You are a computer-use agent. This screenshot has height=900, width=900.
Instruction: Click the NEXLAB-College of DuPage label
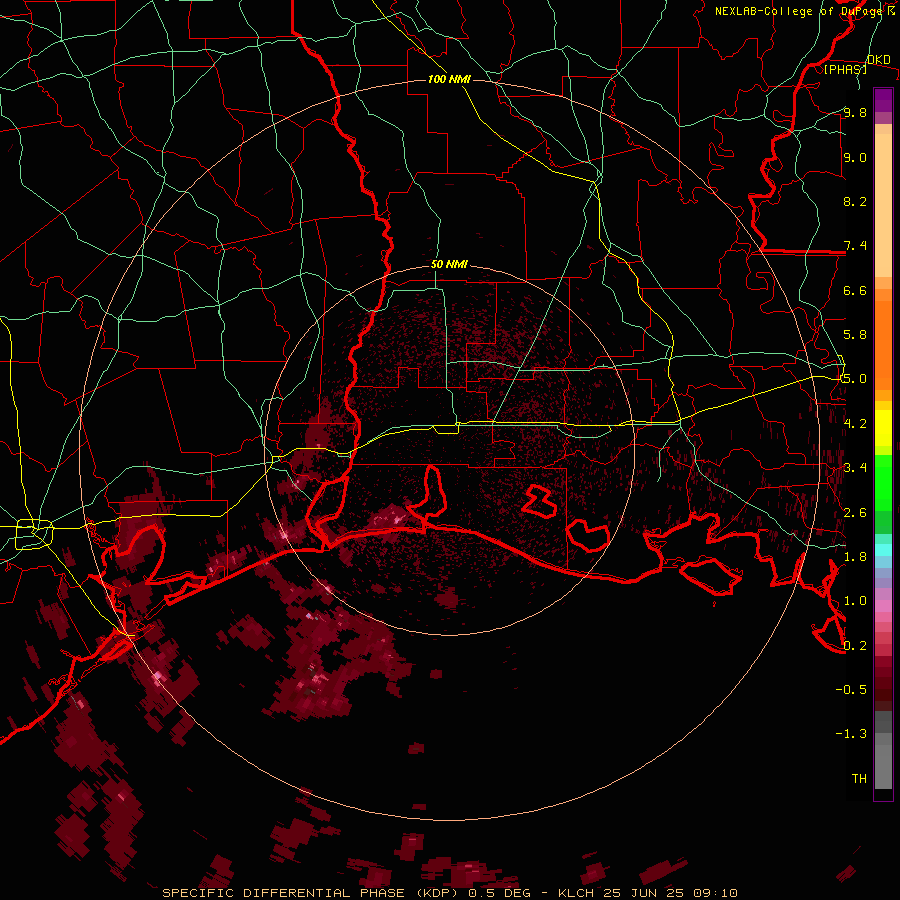click(801, 11)
